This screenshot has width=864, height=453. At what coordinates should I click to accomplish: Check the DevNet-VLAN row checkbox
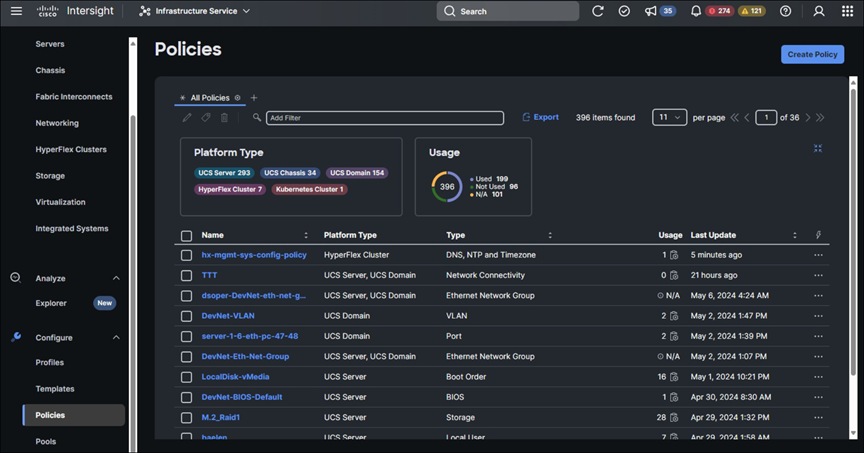(x=186, y=316)
